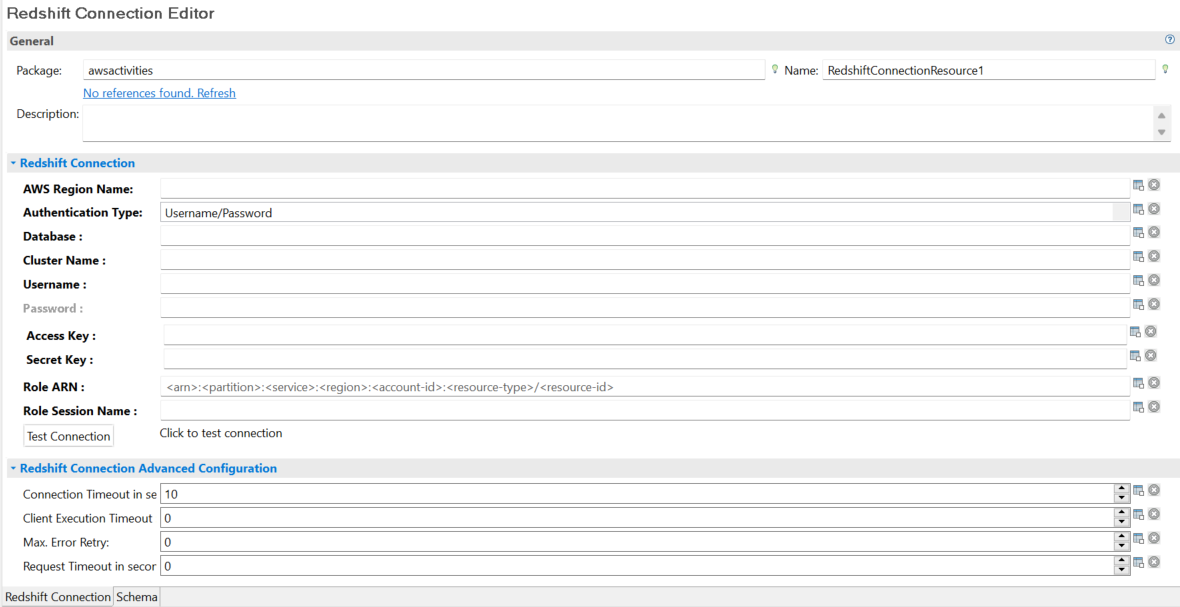
Task: Click into the Description text area
Action: (x=616, y=123)
